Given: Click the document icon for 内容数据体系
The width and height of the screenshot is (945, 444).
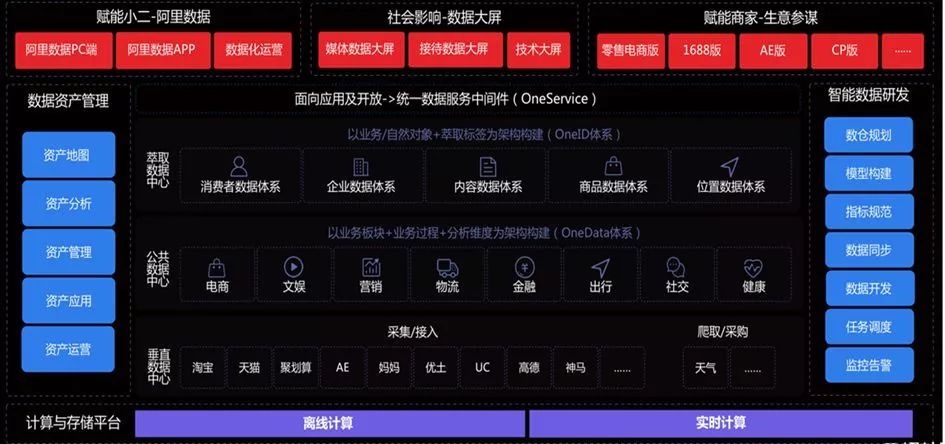Looking at the screenshot, I should tap(488, 167).
